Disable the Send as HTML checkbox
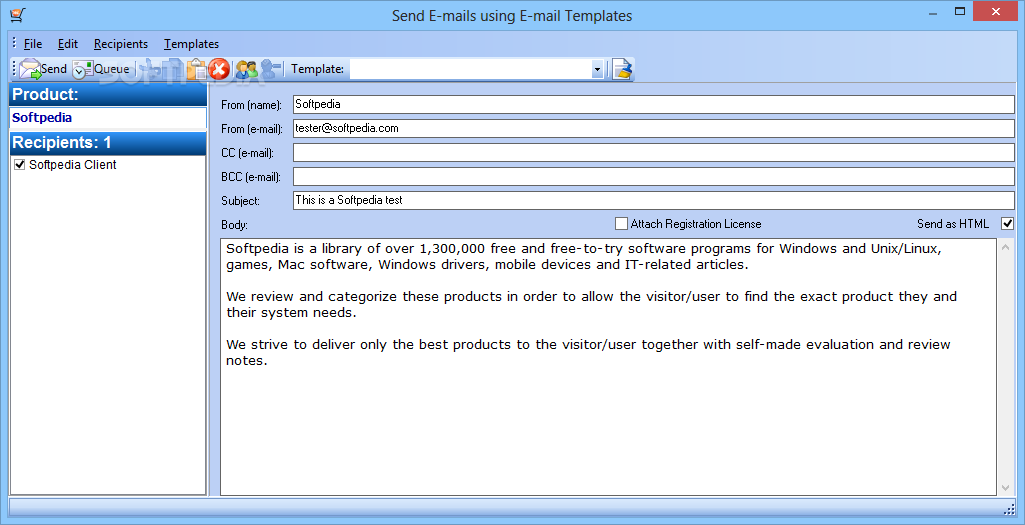Viewport: 1025px width, 525px height. pyautogui.click(x=1007, y=224)
